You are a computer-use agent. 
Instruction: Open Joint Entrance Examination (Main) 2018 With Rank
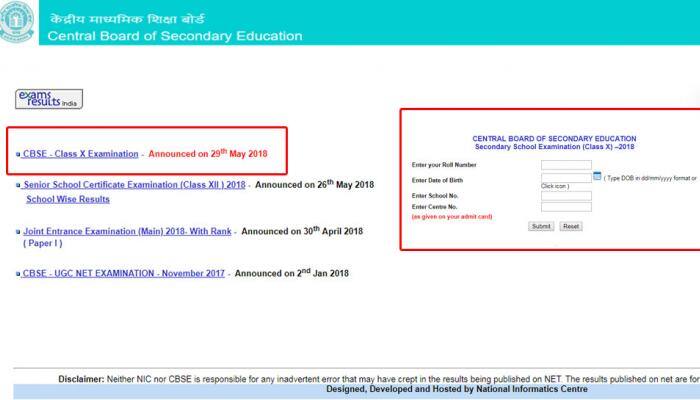pyautogui.click(x=127, y=231)
